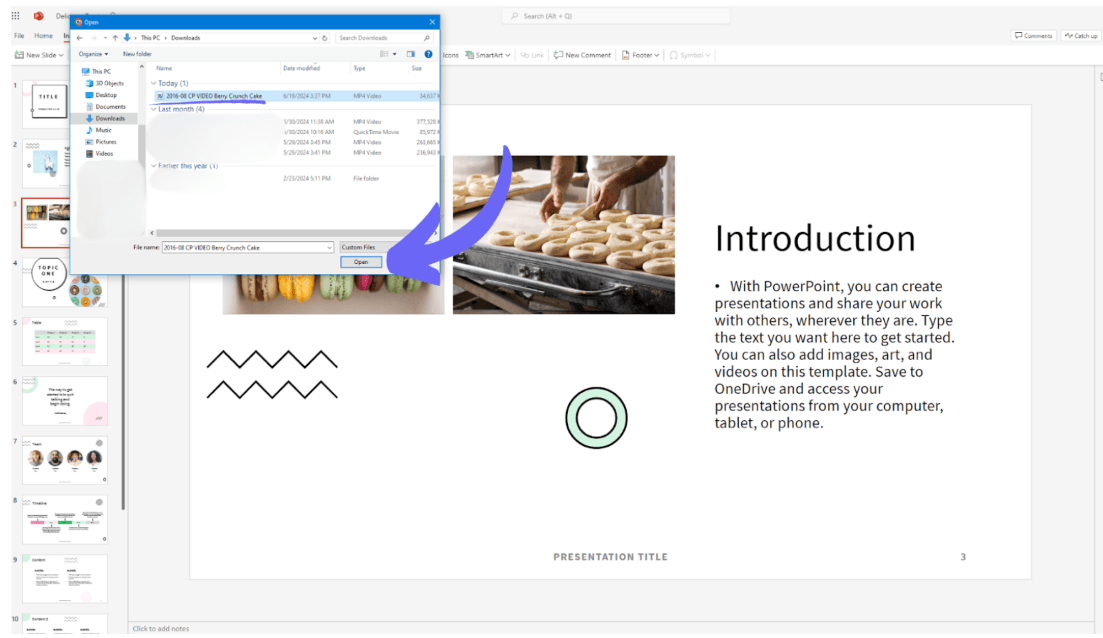Click the Help icon in Open dialog
Viewport: 1103px width, 638px height.
click(429, 54)
